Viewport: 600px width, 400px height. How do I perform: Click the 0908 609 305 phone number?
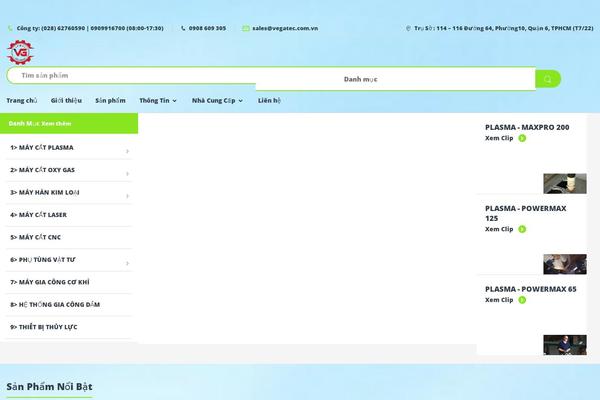coord(207,28)
